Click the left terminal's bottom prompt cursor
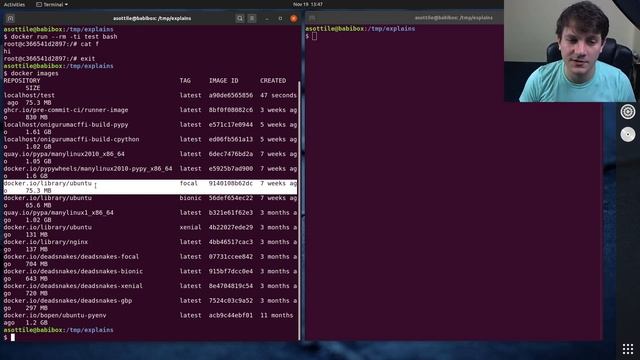640x360 pixels. (13, 337)
